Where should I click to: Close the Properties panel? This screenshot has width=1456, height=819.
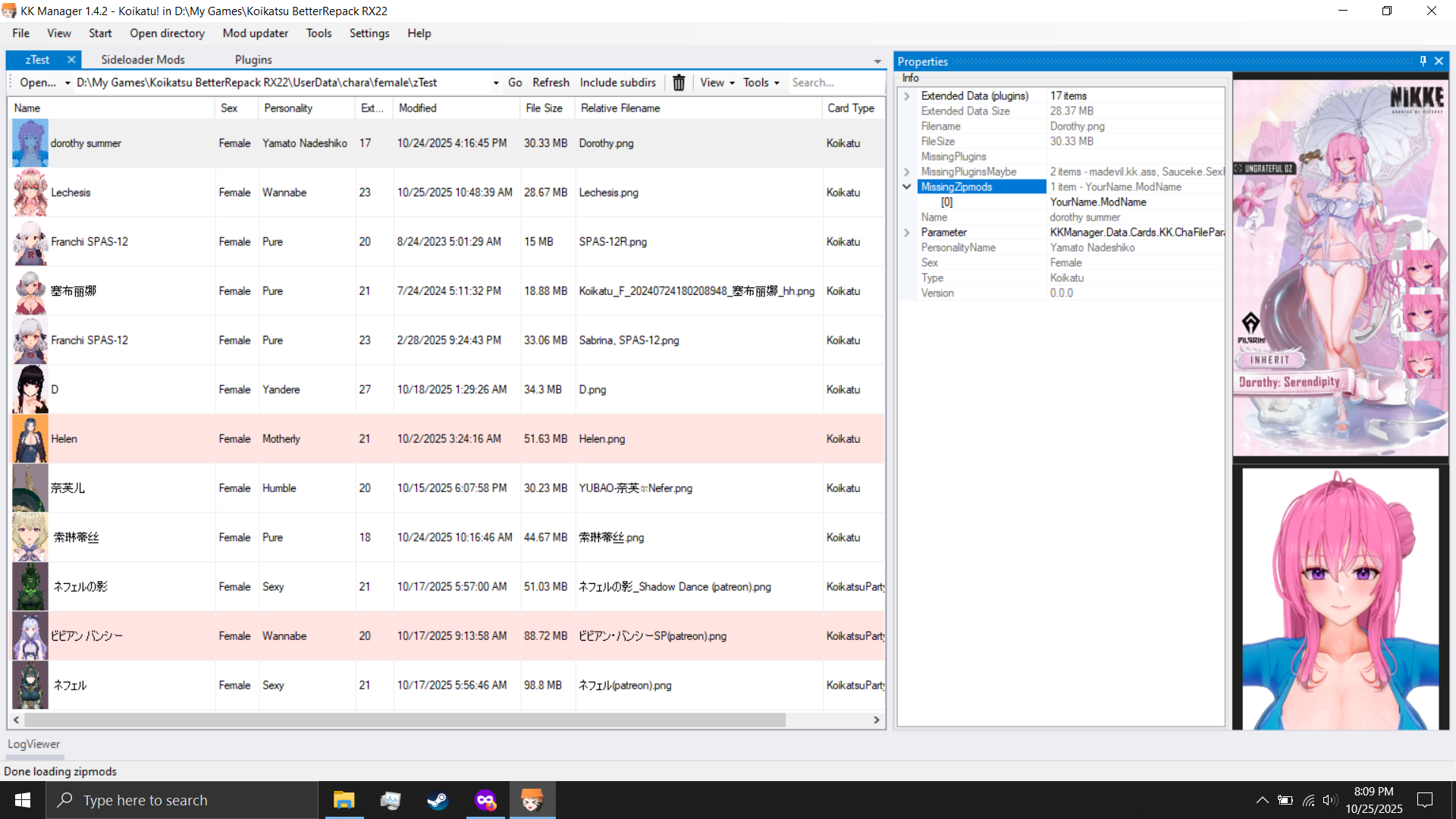coord(1439,61)
